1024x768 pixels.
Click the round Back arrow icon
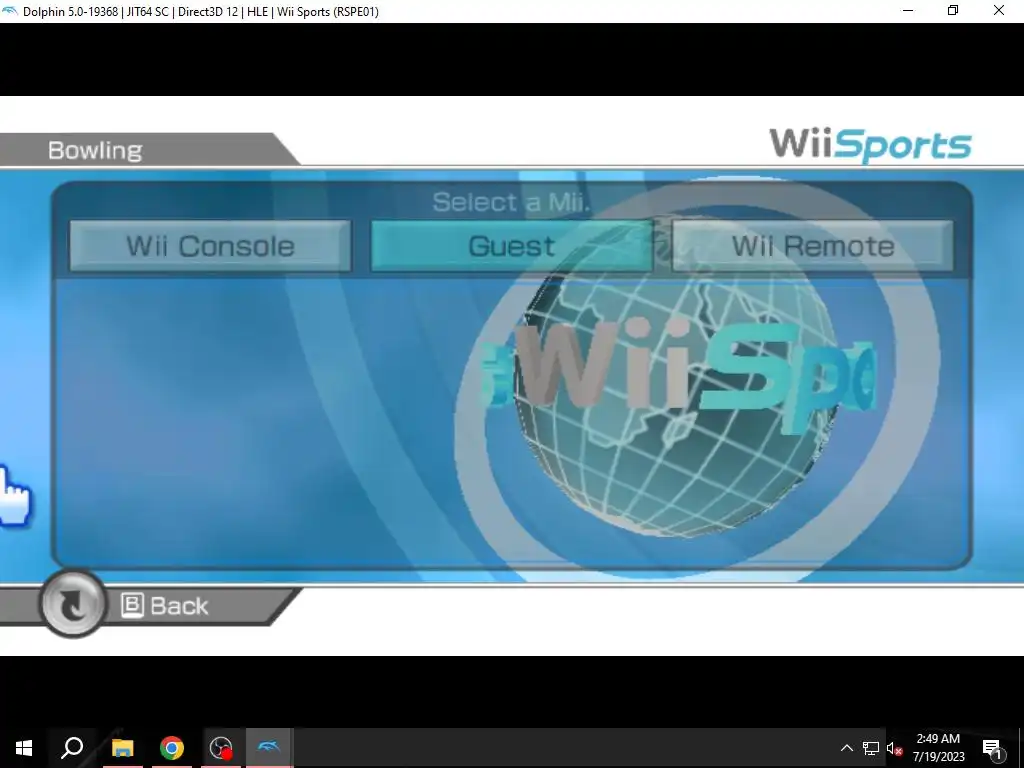(x=72, y=604)
